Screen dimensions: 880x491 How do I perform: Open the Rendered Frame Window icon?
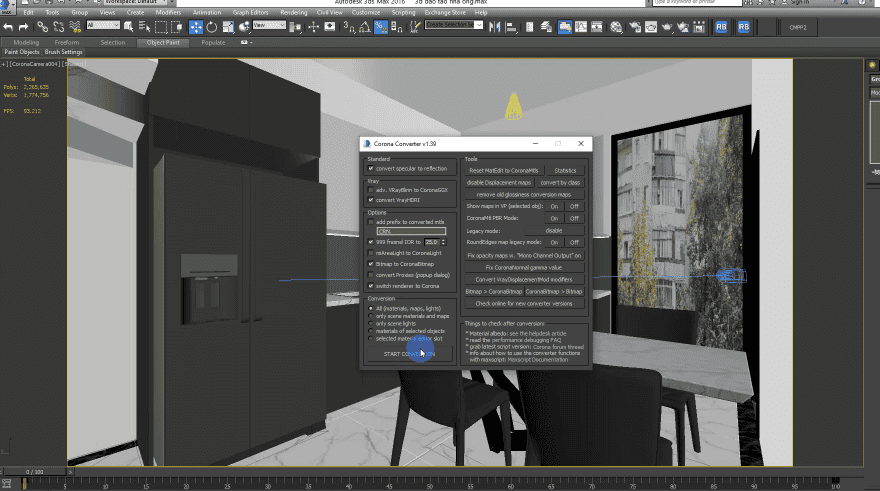point(651,27)
